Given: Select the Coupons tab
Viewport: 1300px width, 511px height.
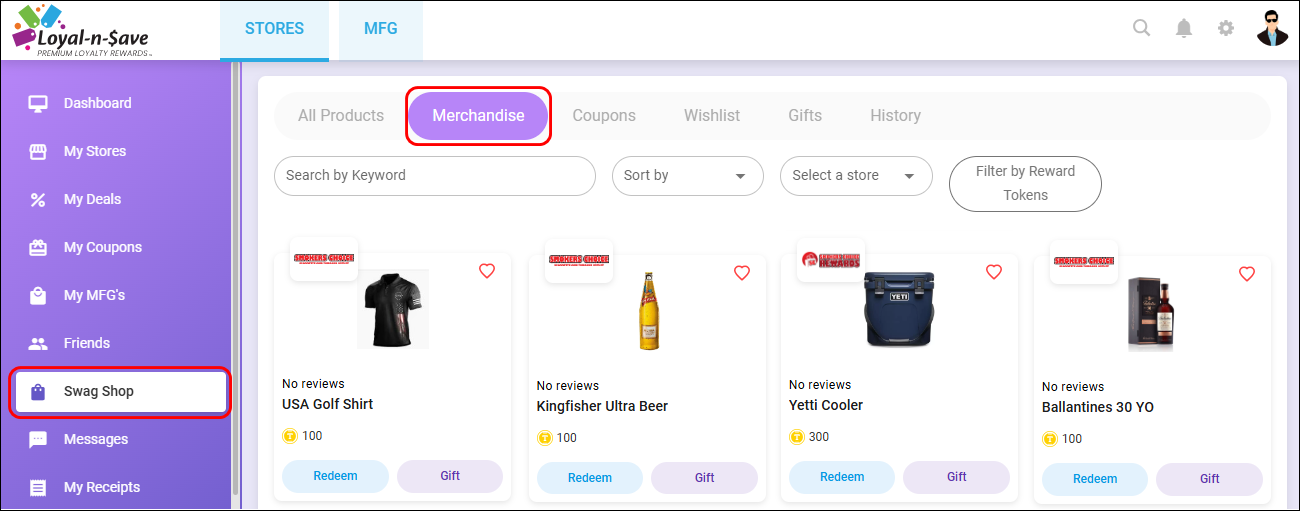Looking at the screenshot, I should tap(604, 116).
